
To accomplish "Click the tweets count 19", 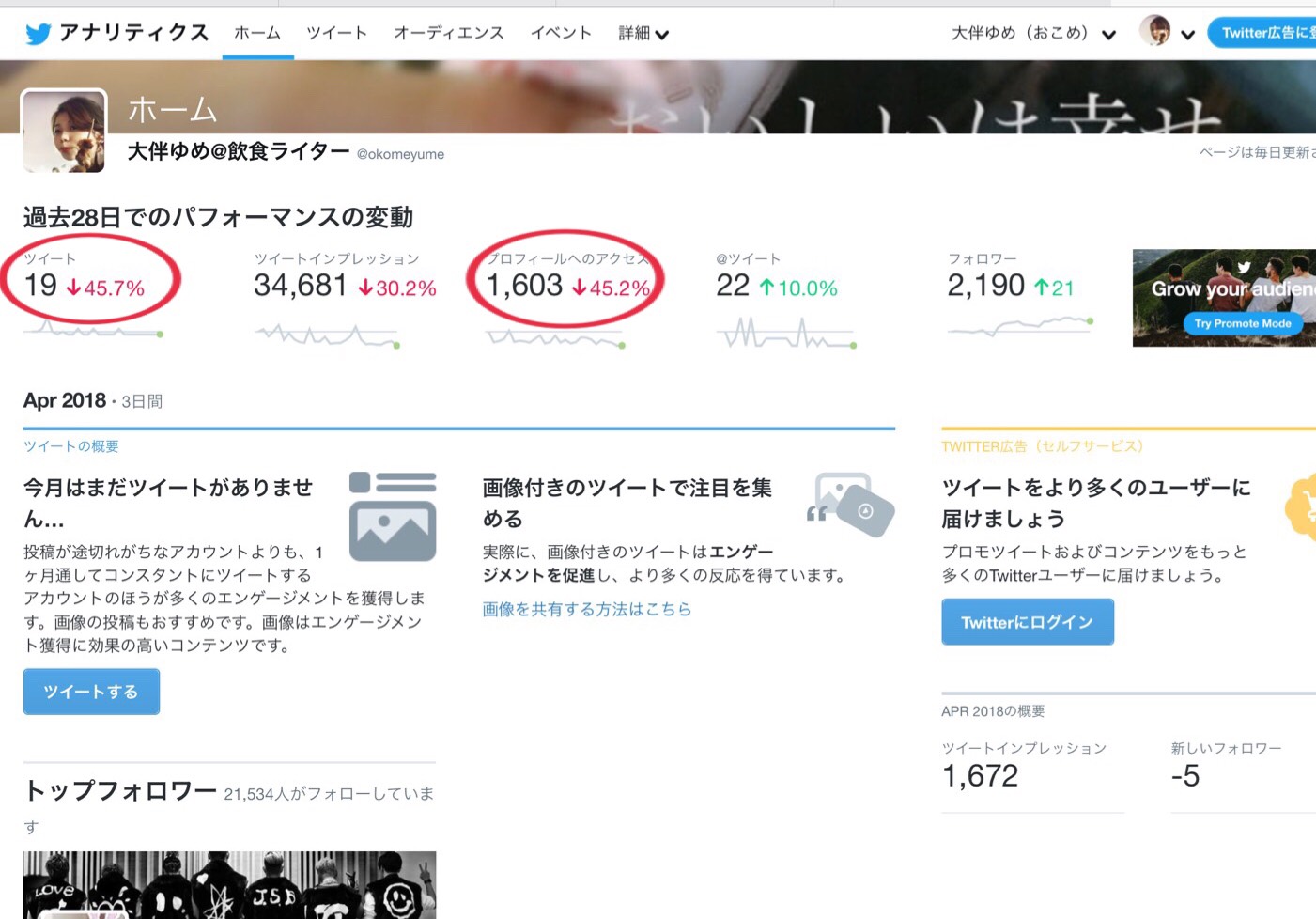I will coord(40,285).
